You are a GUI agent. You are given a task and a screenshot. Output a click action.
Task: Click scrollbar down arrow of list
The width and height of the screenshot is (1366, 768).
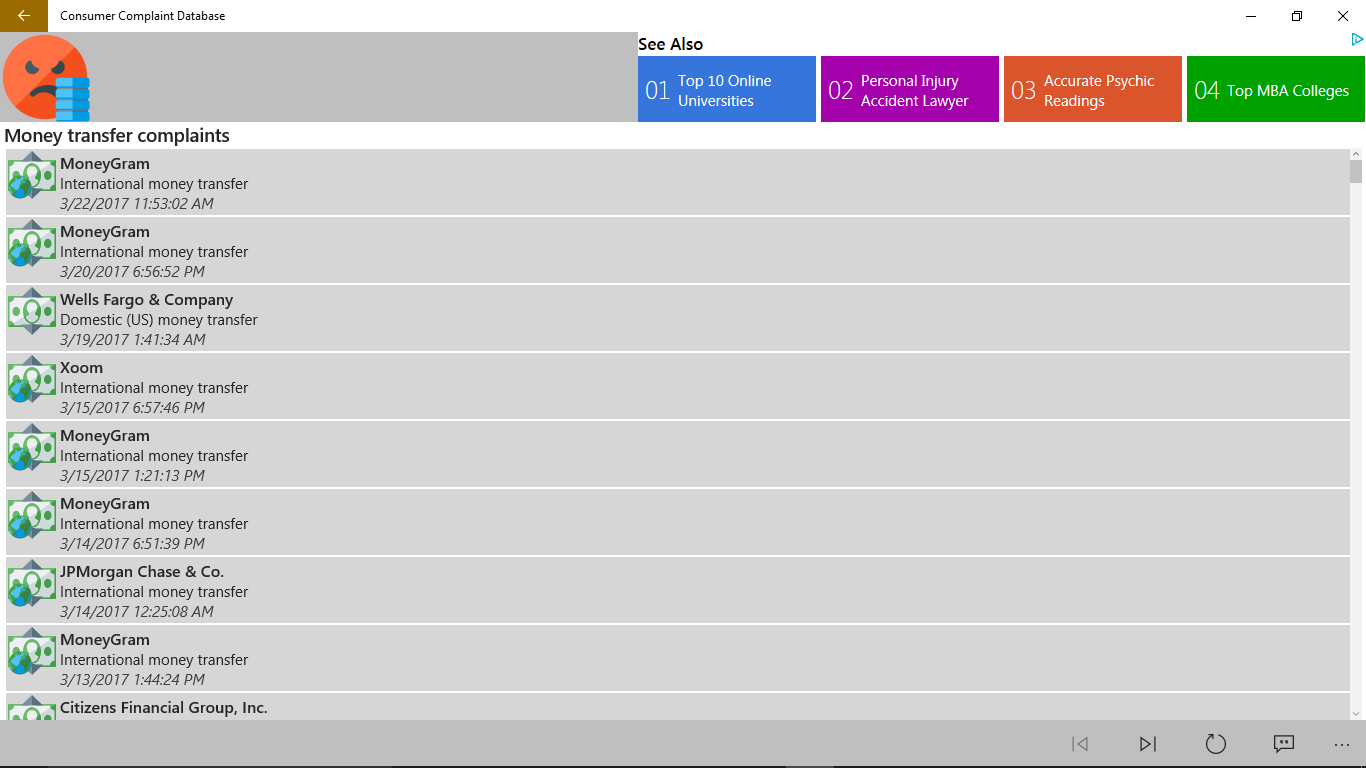(1356, 714)
